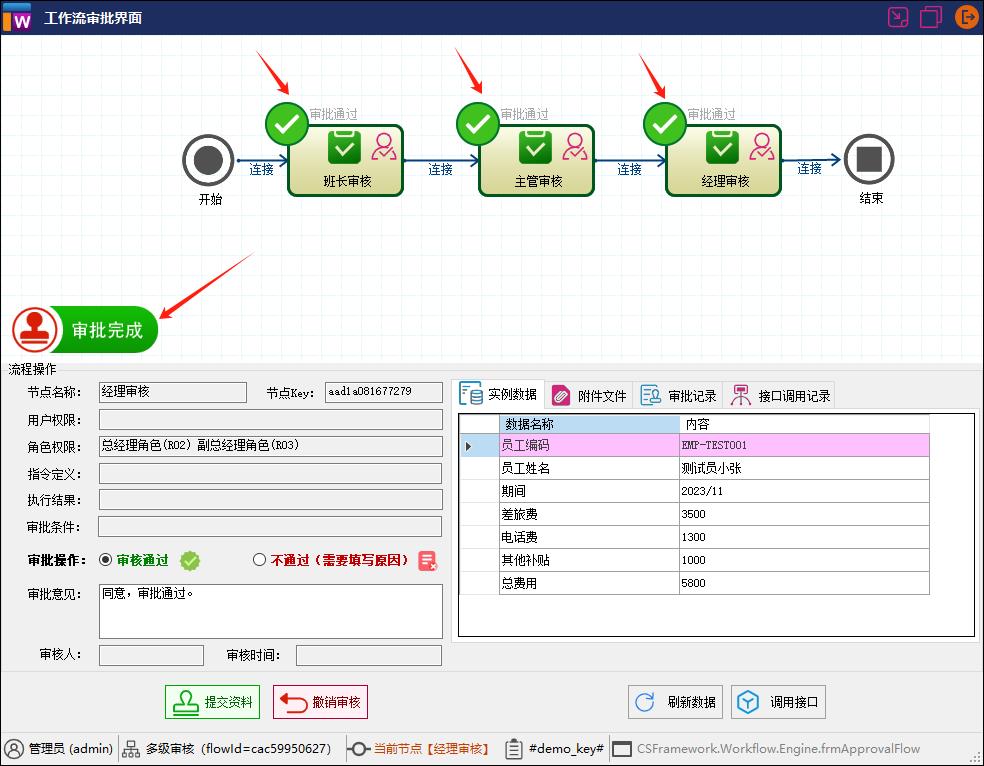Viewport: 984px width, 766px height.
Task: Click the W logo icon in the title bar
Action: pyautogui.click(x=17, y=17)
